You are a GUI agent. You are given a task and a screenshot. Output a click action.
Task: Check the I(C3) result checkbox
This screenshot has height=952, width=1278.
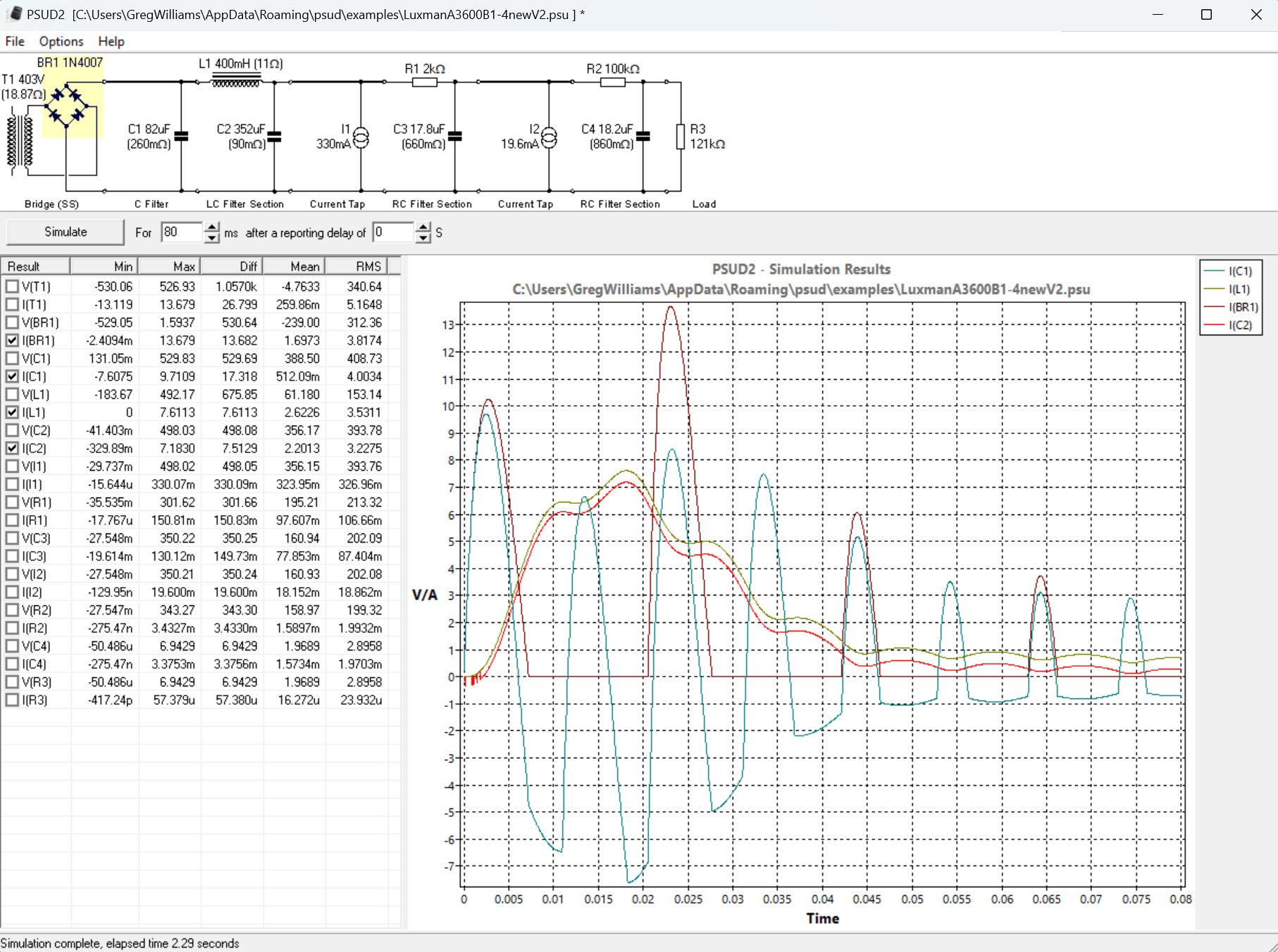(x=12, y=556)
